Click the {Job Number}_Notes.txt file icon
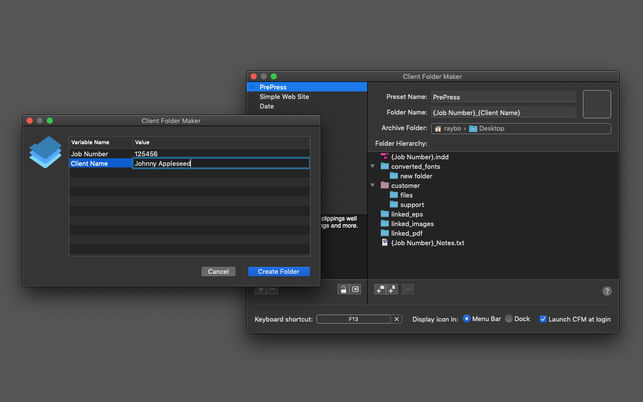This screenshot has width=643, height=402. click(385, 242)
